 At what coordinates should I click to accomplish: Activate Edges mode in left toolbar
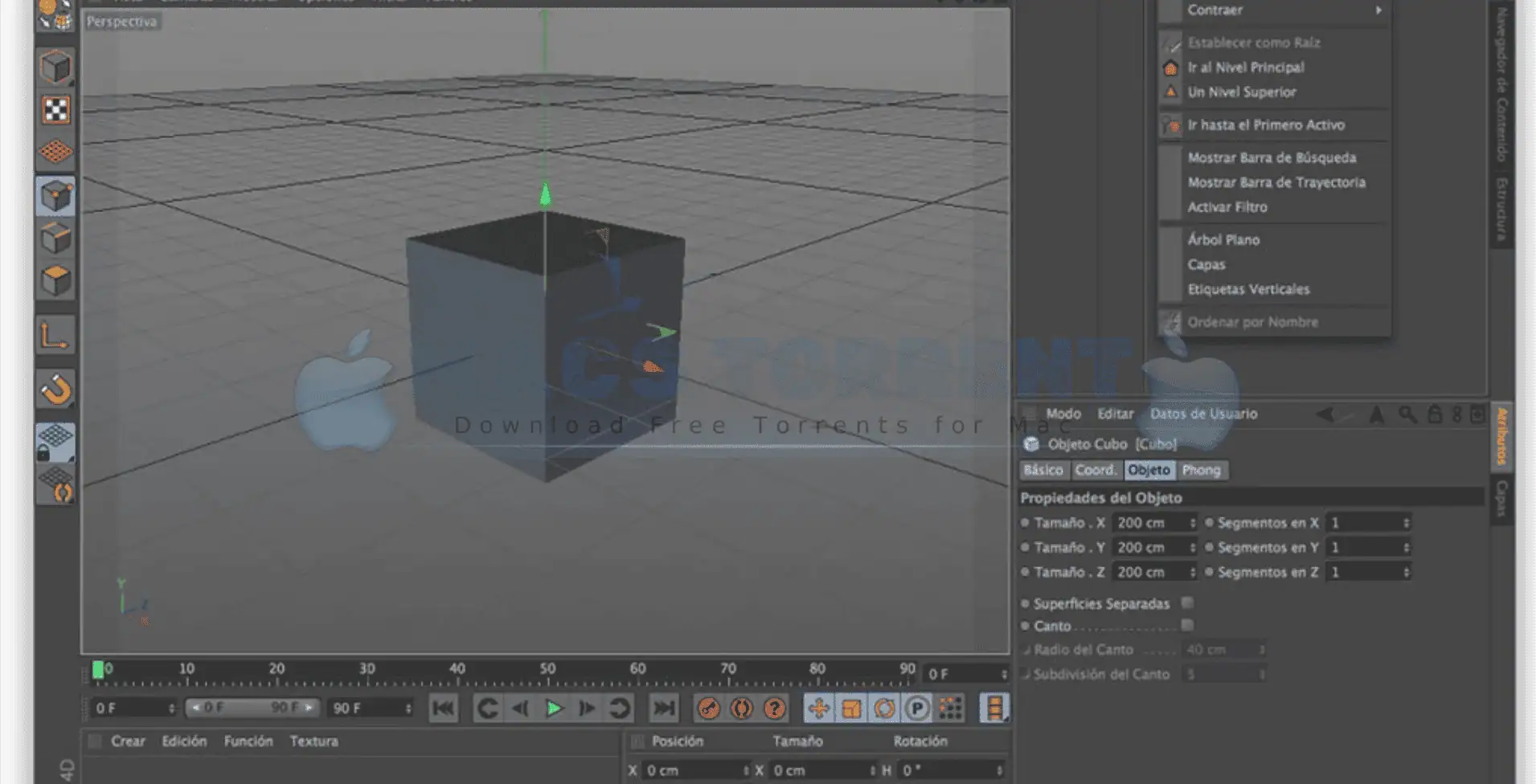point(55,239)
